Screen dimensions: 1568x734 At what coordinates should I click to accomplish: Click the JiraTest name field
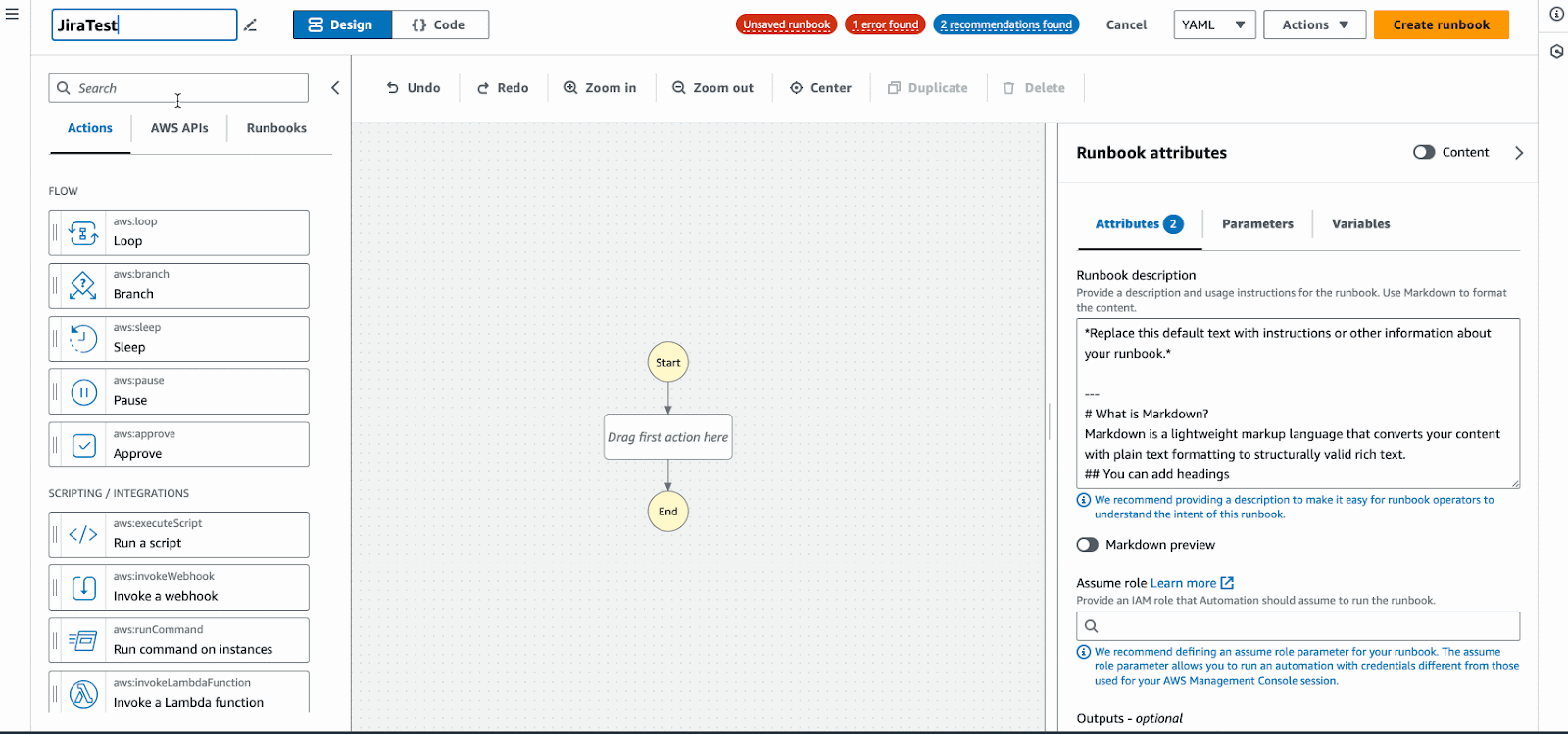click(x=144, y=25)
